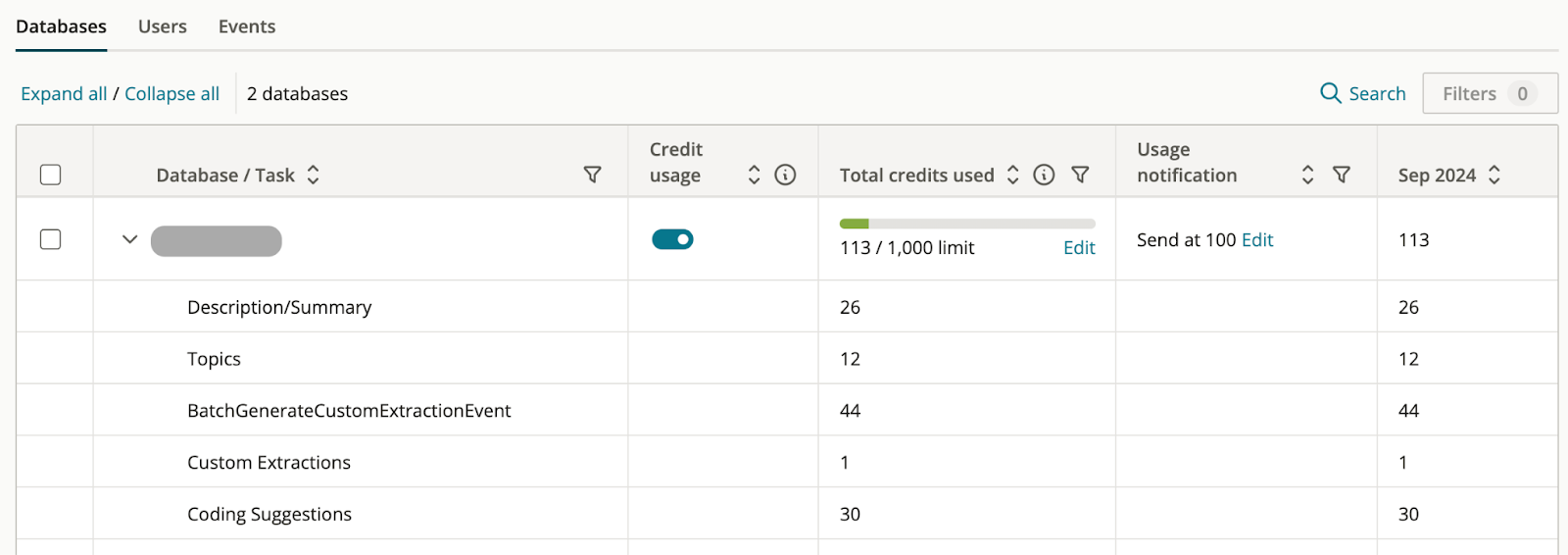This screenshot has height=555, width=1568.
Task: Turn off the credit usage toggle
Action: tap(672, 239)
